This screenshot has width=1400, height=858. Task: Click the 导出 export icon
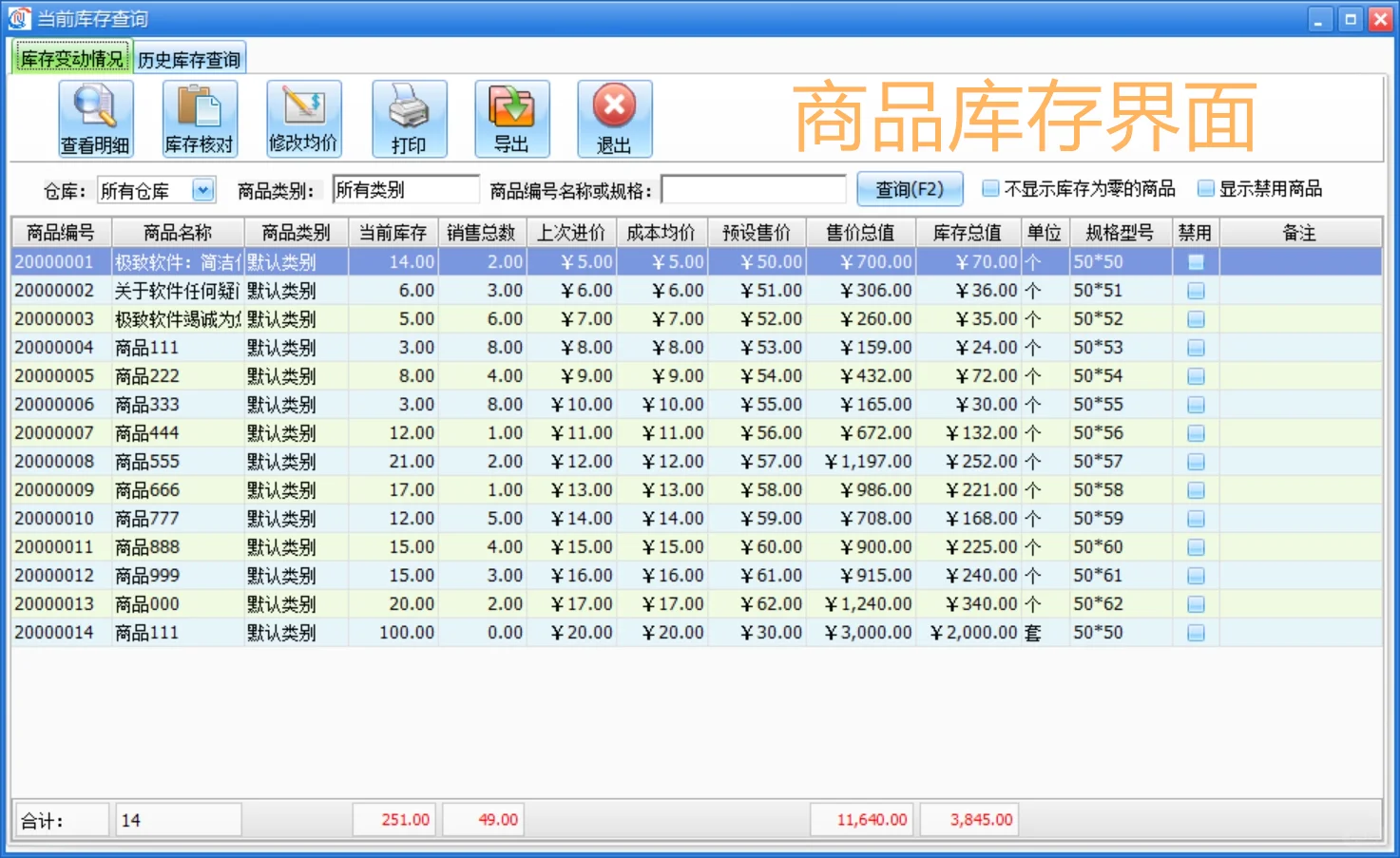click(x=511, y=118)
